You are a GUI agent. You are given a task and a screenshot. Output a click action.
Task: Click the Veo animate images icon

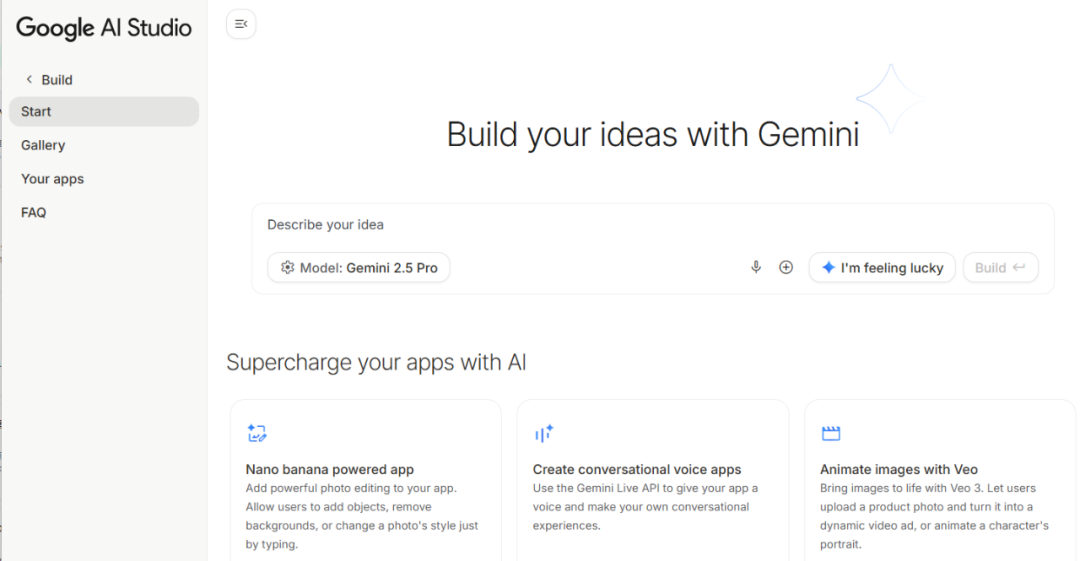pos(831,433)
